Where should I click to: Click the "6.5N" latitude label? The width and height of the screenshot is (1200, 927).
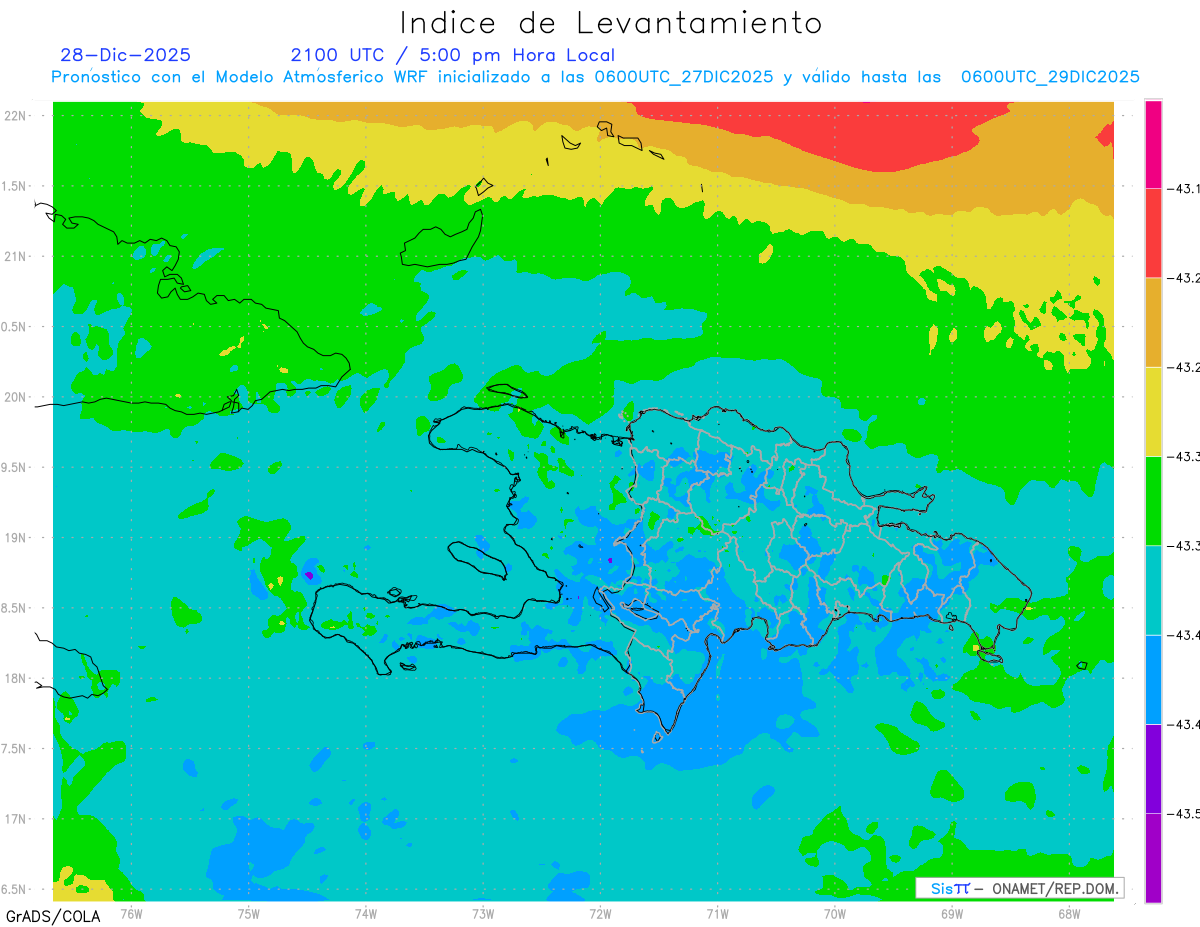coord(15,890)
